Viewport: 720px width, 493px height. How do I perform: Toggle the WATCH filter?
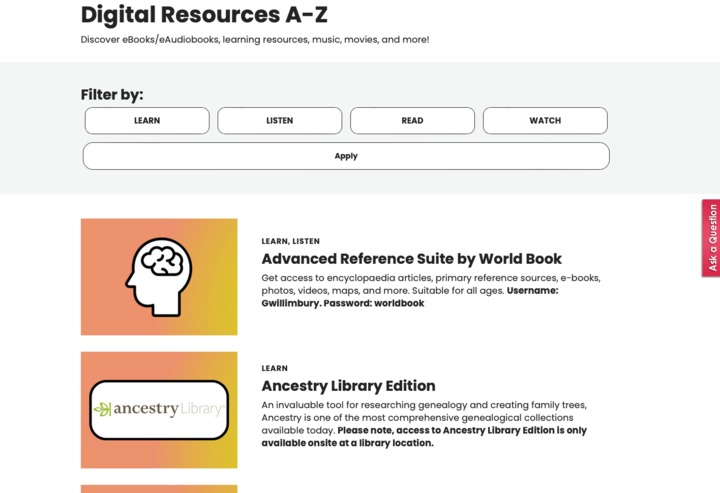point(545,121)
